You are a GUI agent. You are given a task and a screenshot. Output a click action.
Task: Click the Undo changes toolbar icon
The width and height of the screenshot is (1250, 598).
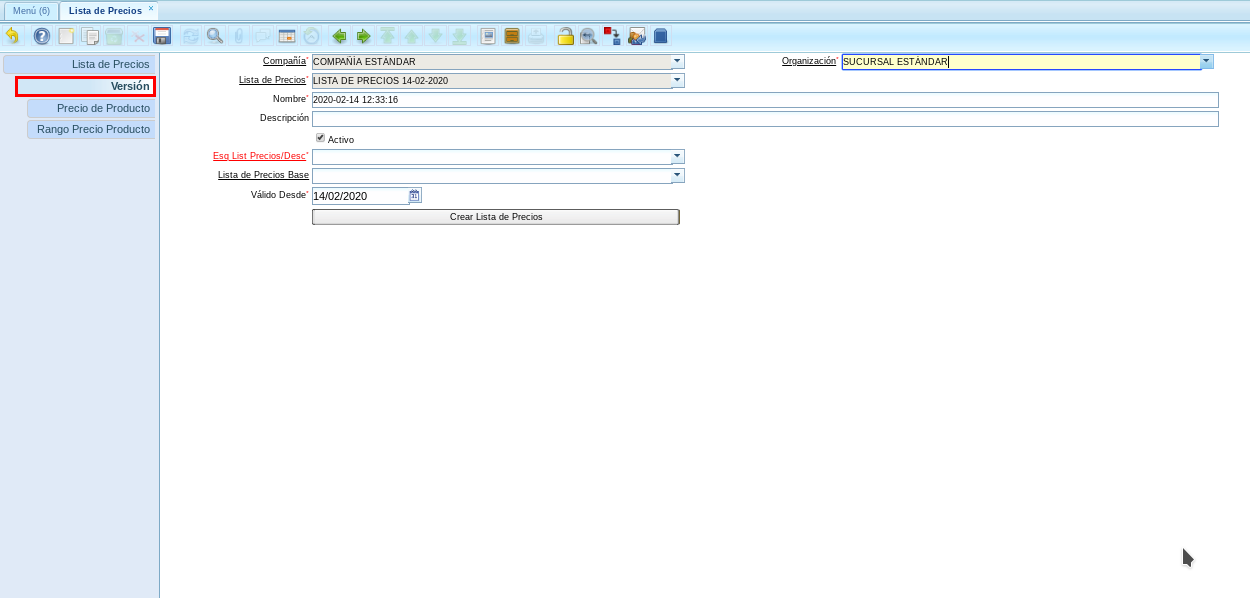coord(12,36)
